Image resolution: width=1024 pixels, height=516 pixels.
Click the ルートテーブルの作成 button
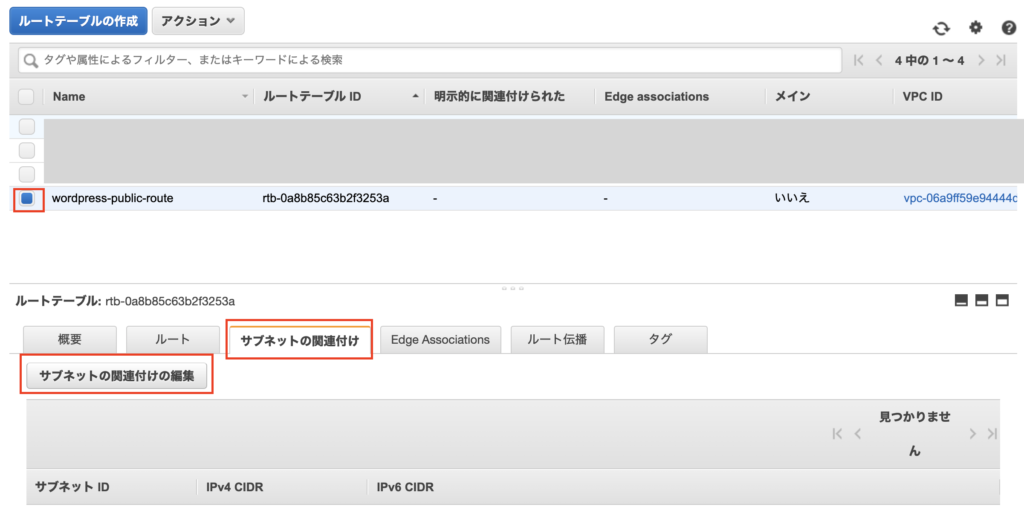pyautogui.click(x=78, y=21)
